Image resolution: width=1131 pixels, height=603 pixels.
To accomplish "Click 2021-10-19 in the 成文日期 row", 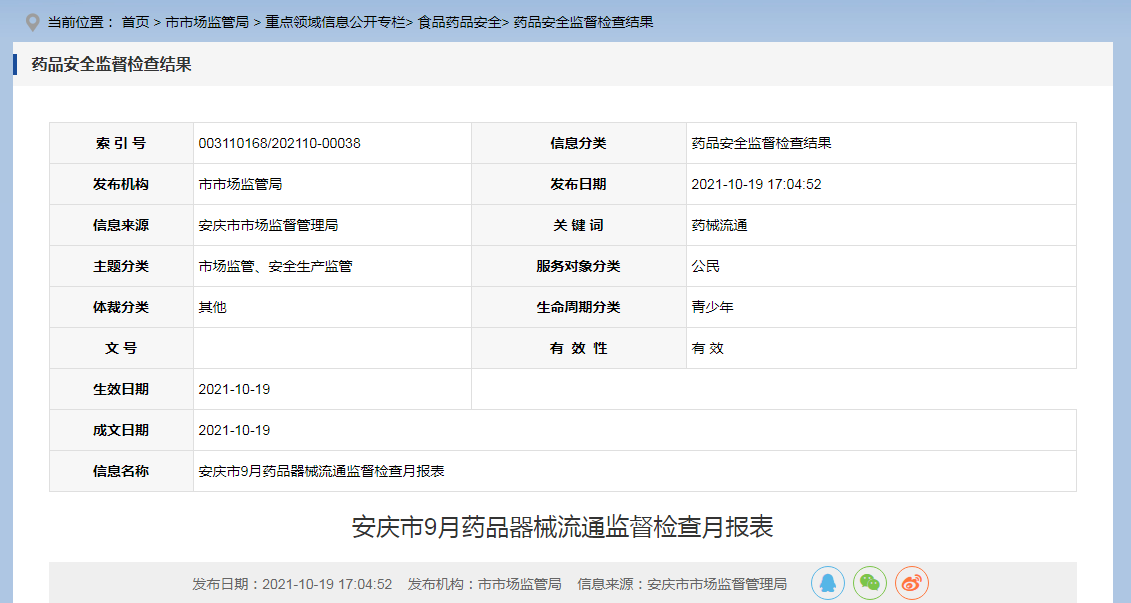I will tap(234, 431).
